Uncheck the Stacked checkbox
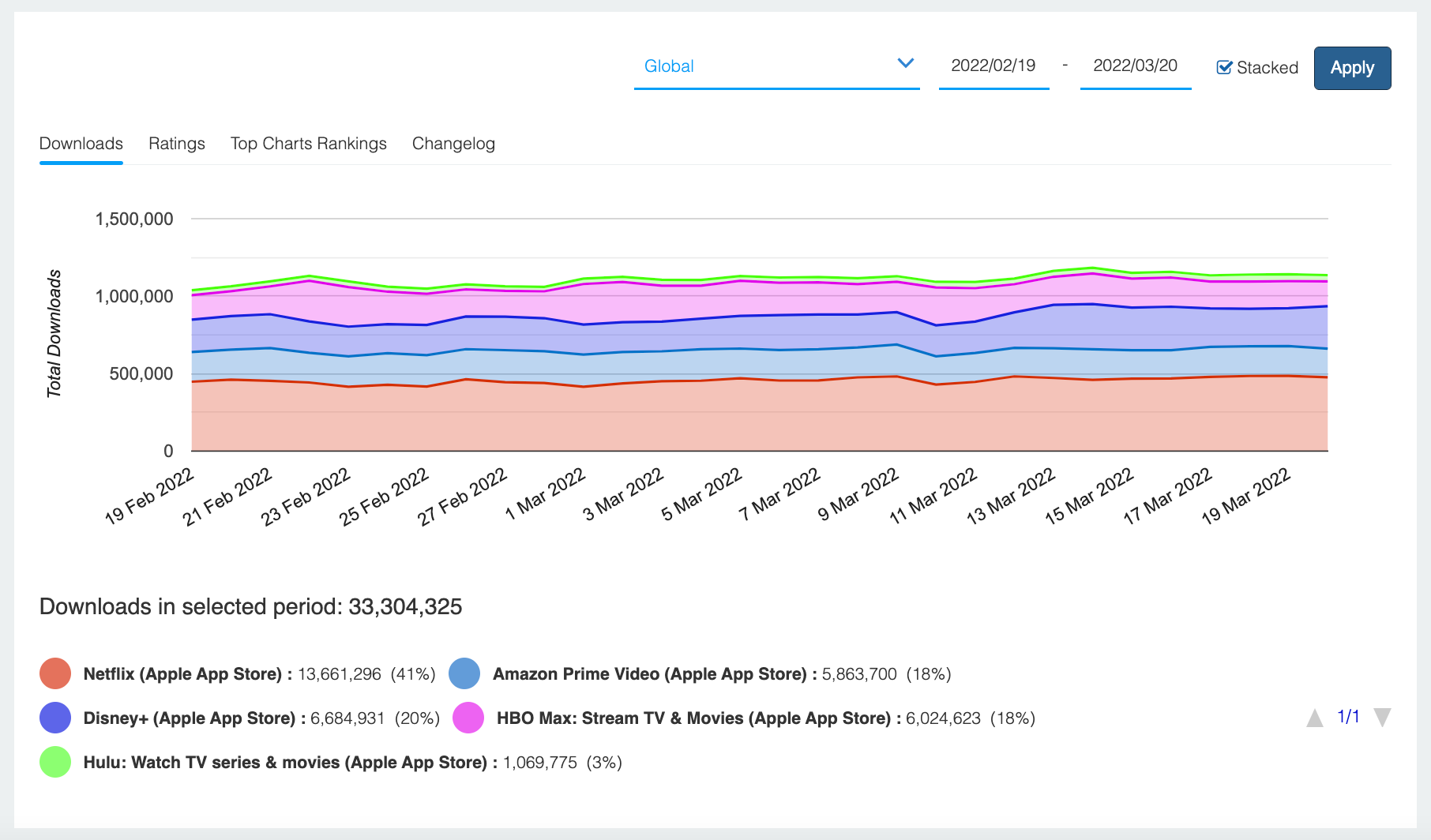 pos(1224,67)
